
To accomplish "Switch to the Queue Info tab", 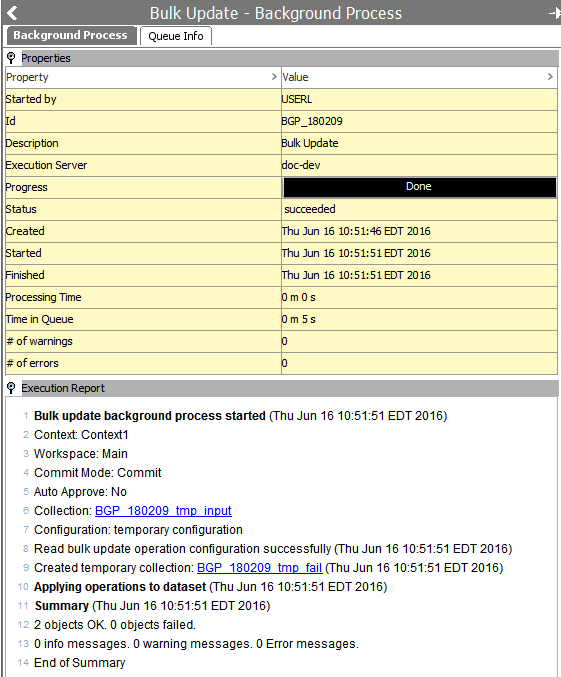I will 176,36.
